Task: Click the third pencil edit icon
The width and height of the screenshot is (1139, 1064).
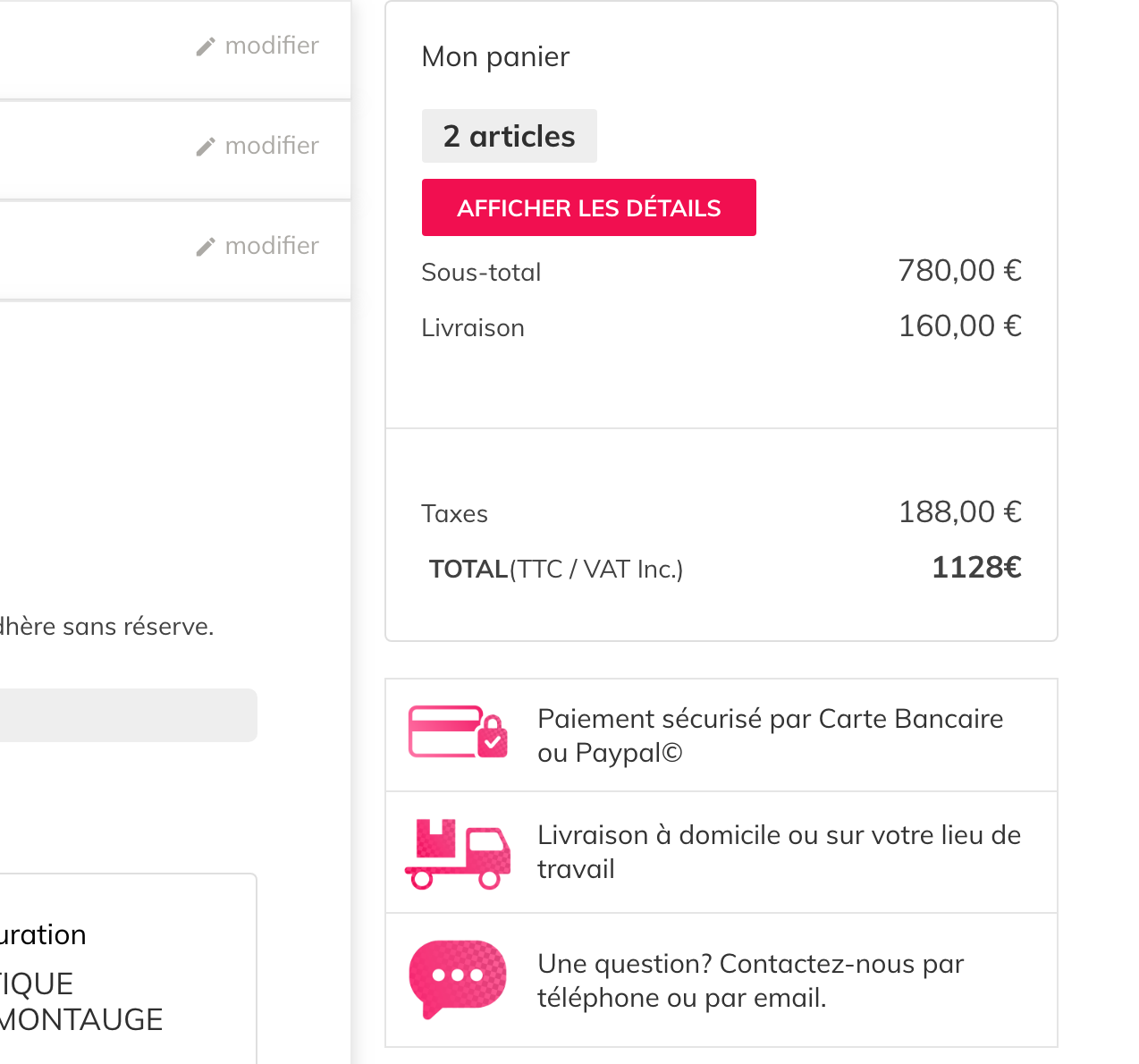Action: [206, 247]
